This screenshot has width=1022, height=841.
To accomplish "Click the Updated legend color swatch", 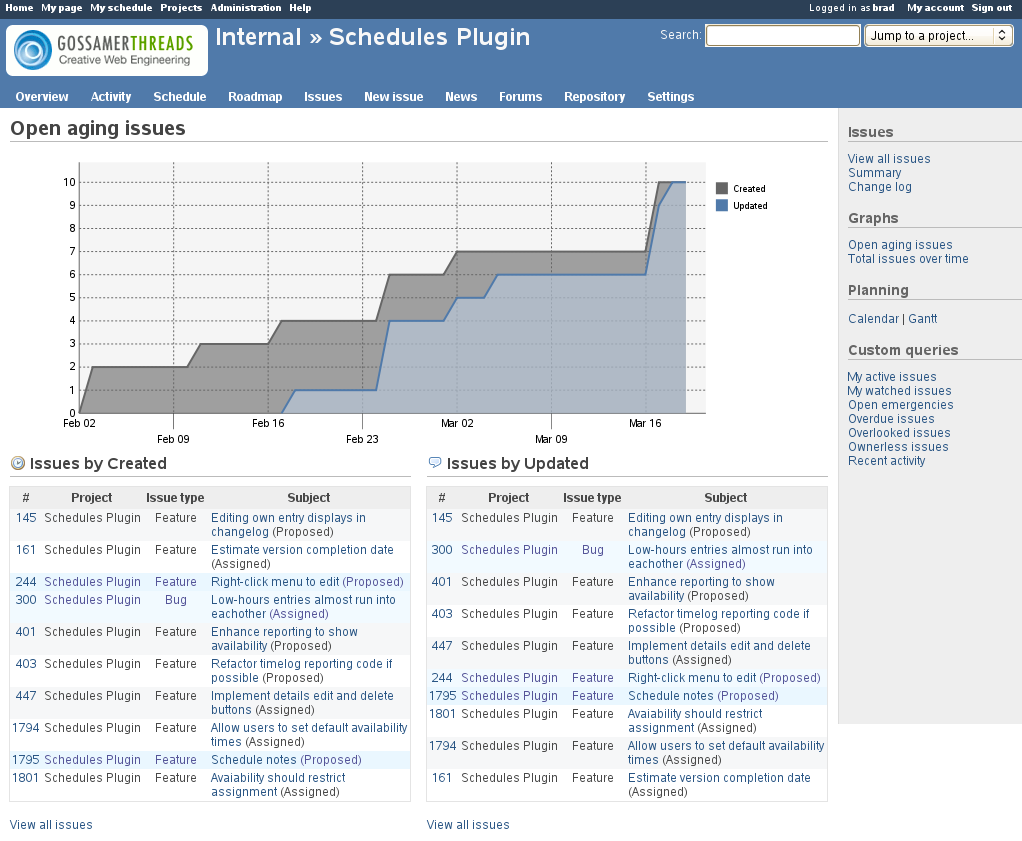I will click(x=722, y=205).
